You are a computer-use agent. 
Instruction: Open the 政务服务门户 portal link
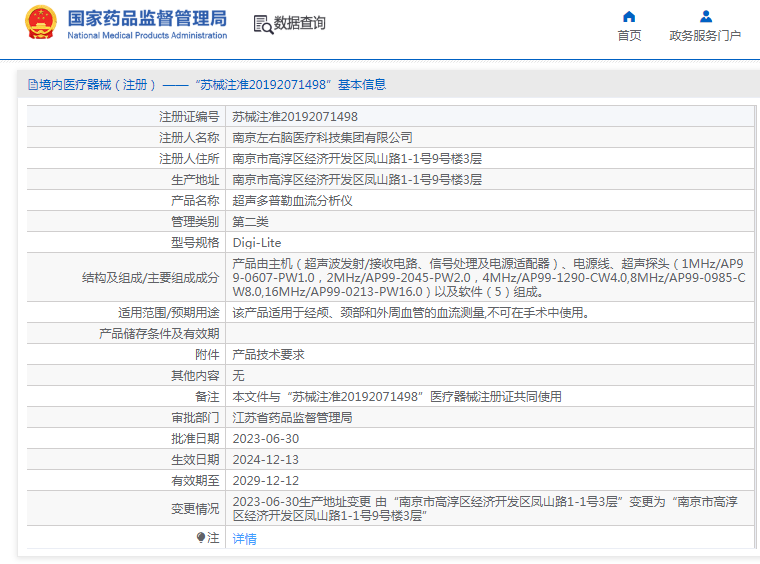click(705, 35)
